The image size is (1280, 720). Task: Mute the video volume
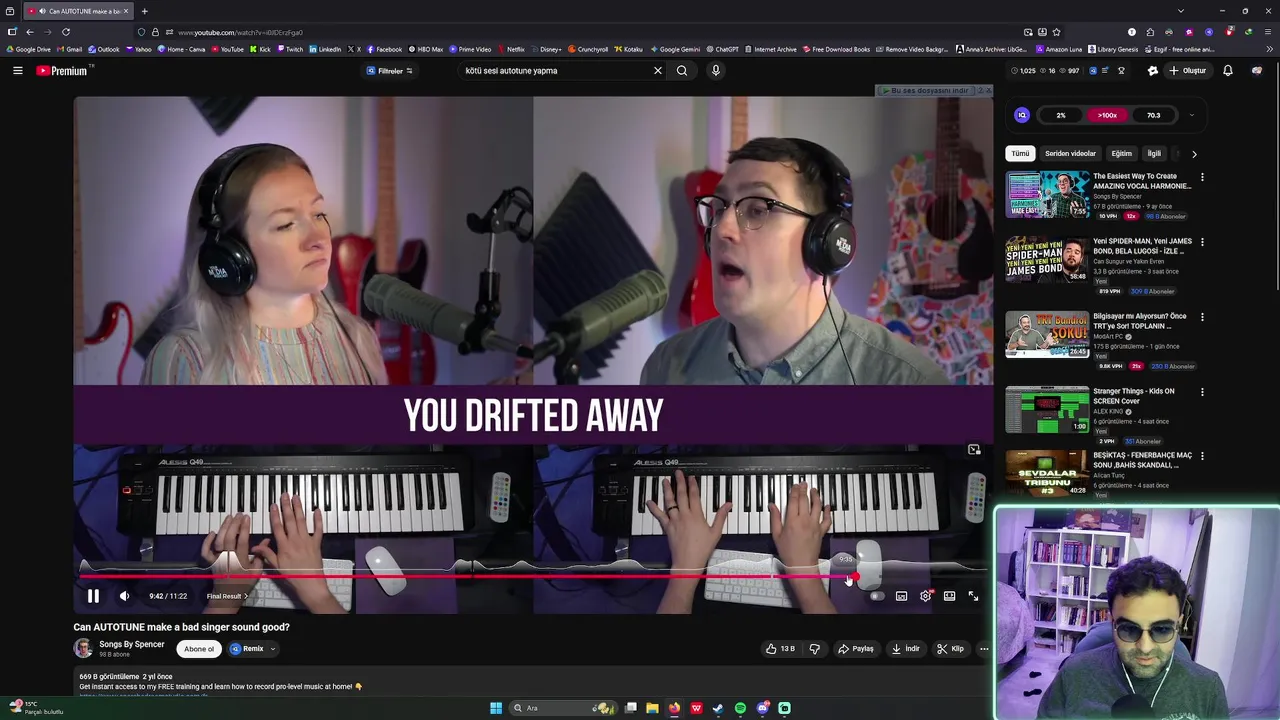(124, 596)
